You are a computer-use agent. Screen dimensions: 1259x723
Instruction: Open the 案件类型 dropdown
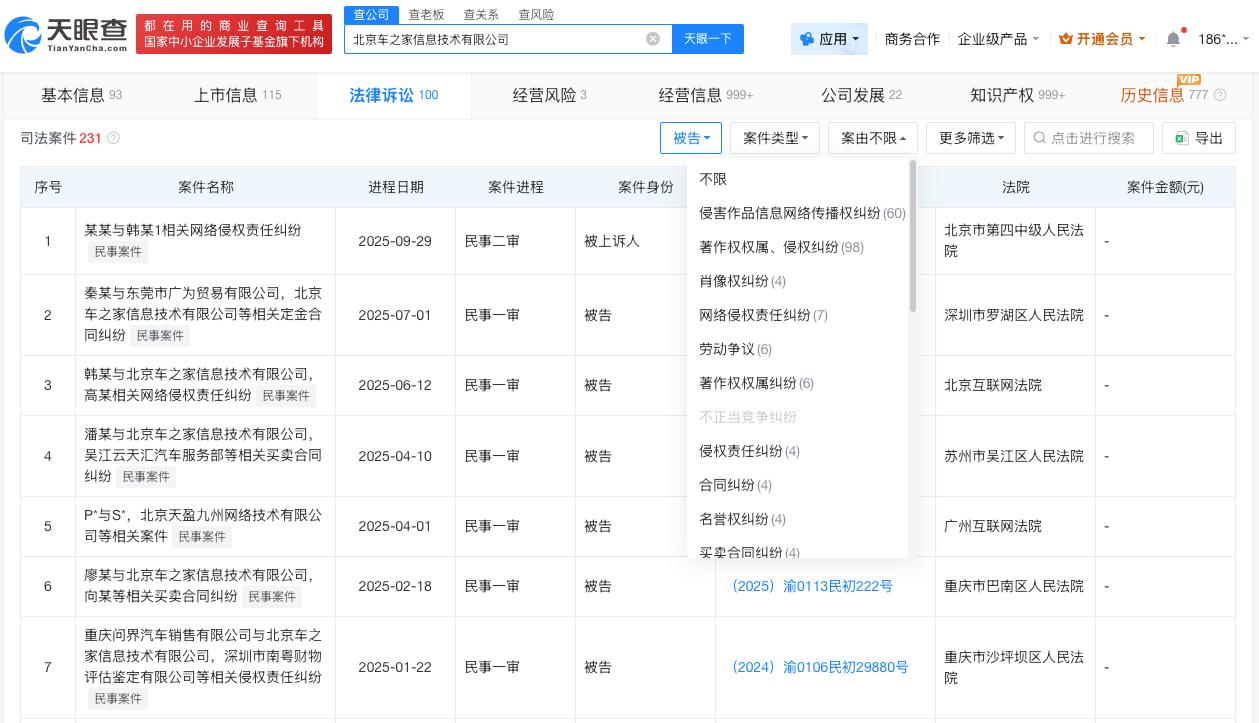pos(775,138)
